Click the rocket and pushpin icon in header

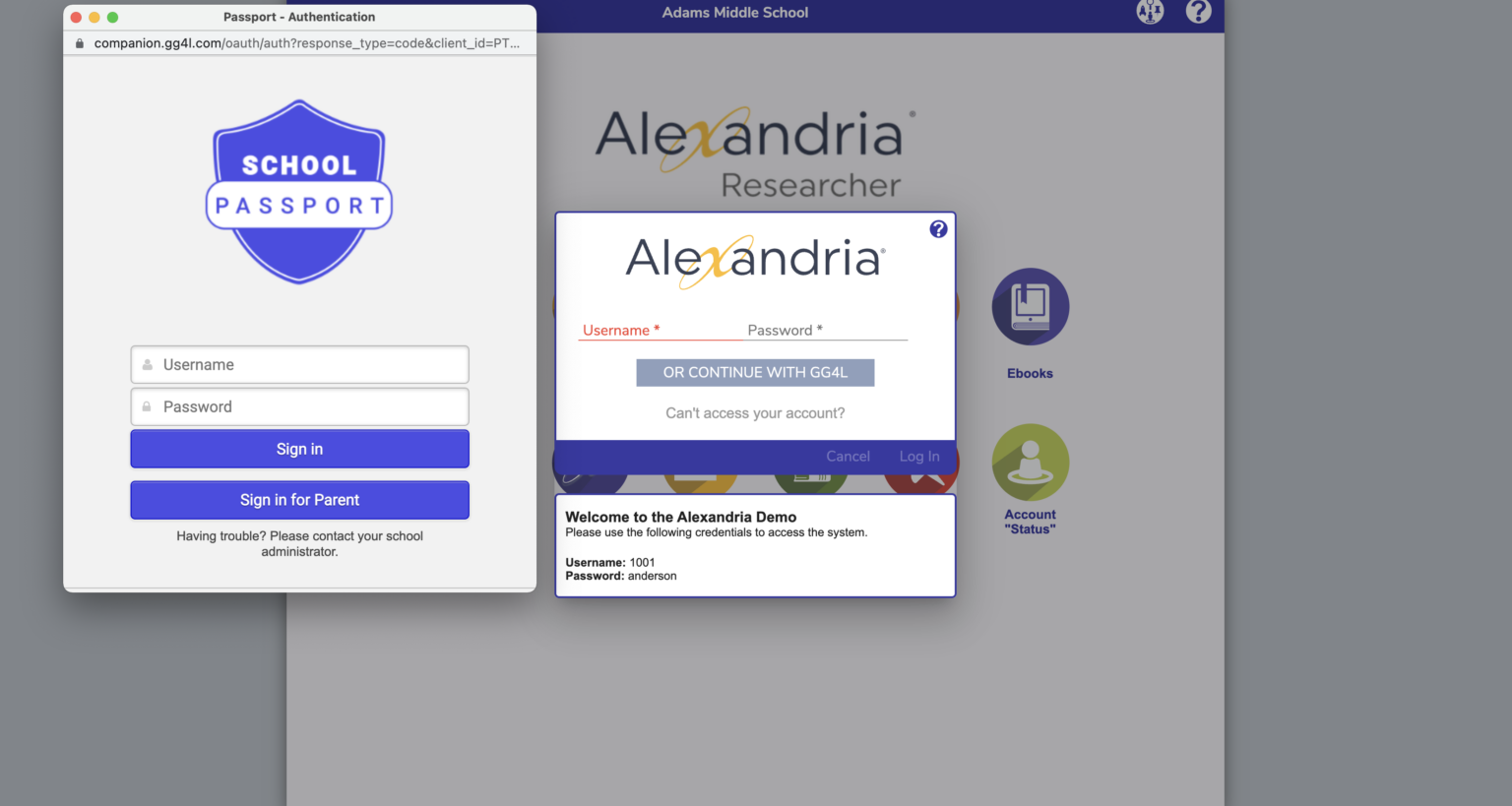1150,12
